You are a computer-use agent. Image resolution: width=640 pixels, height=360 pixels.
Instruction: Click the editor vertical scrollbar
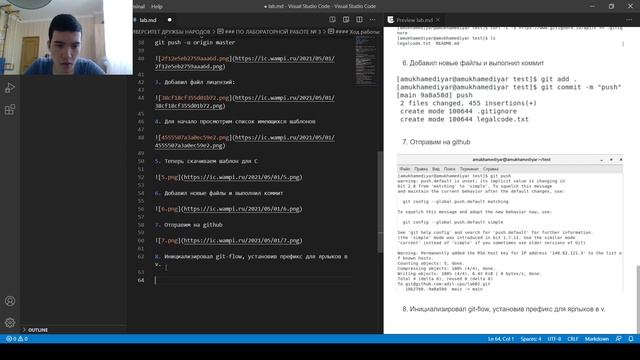point(380,202)
